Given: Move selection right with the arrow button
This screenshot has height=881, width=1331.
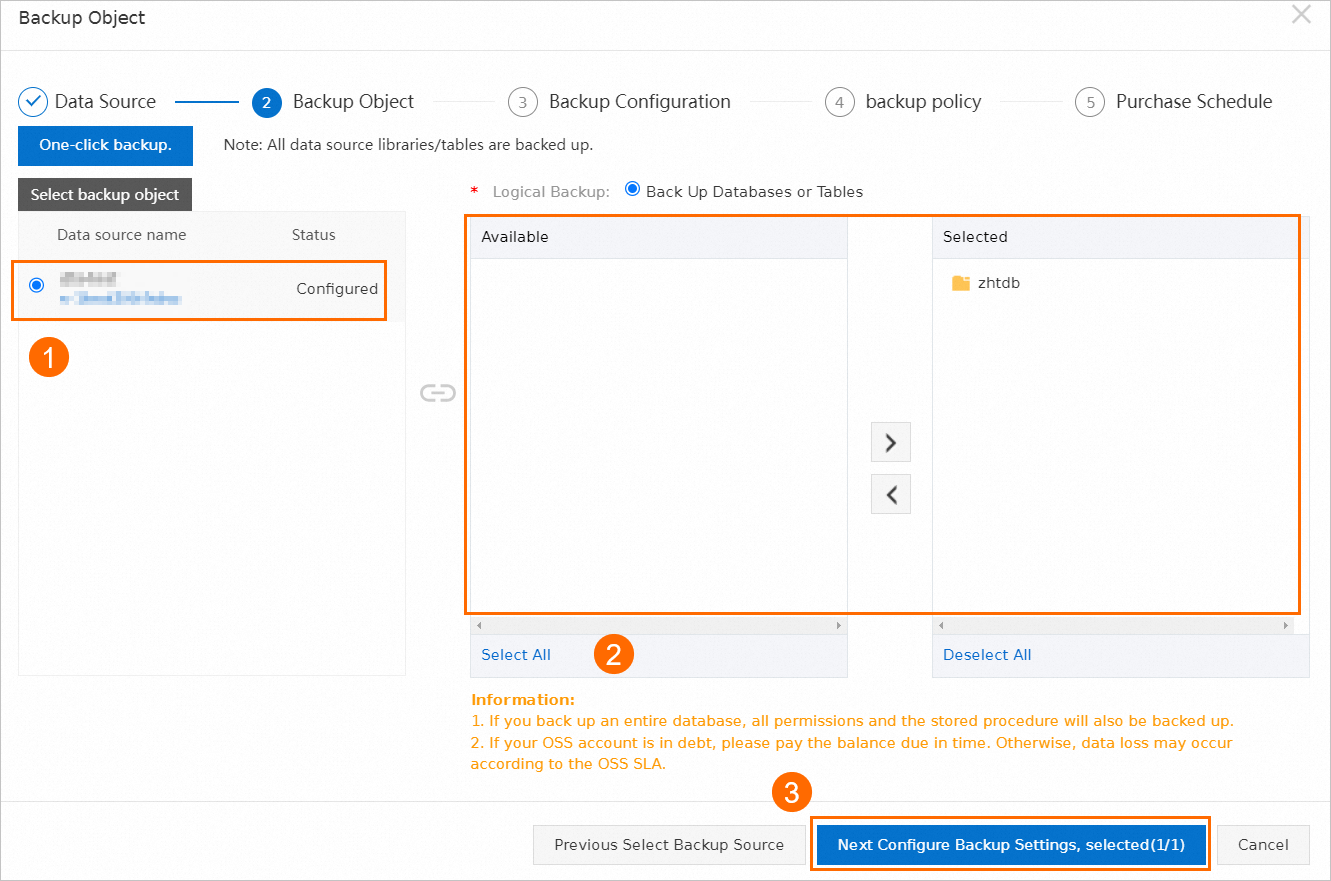Looking at the screenshot, I should tap(891, 442).
